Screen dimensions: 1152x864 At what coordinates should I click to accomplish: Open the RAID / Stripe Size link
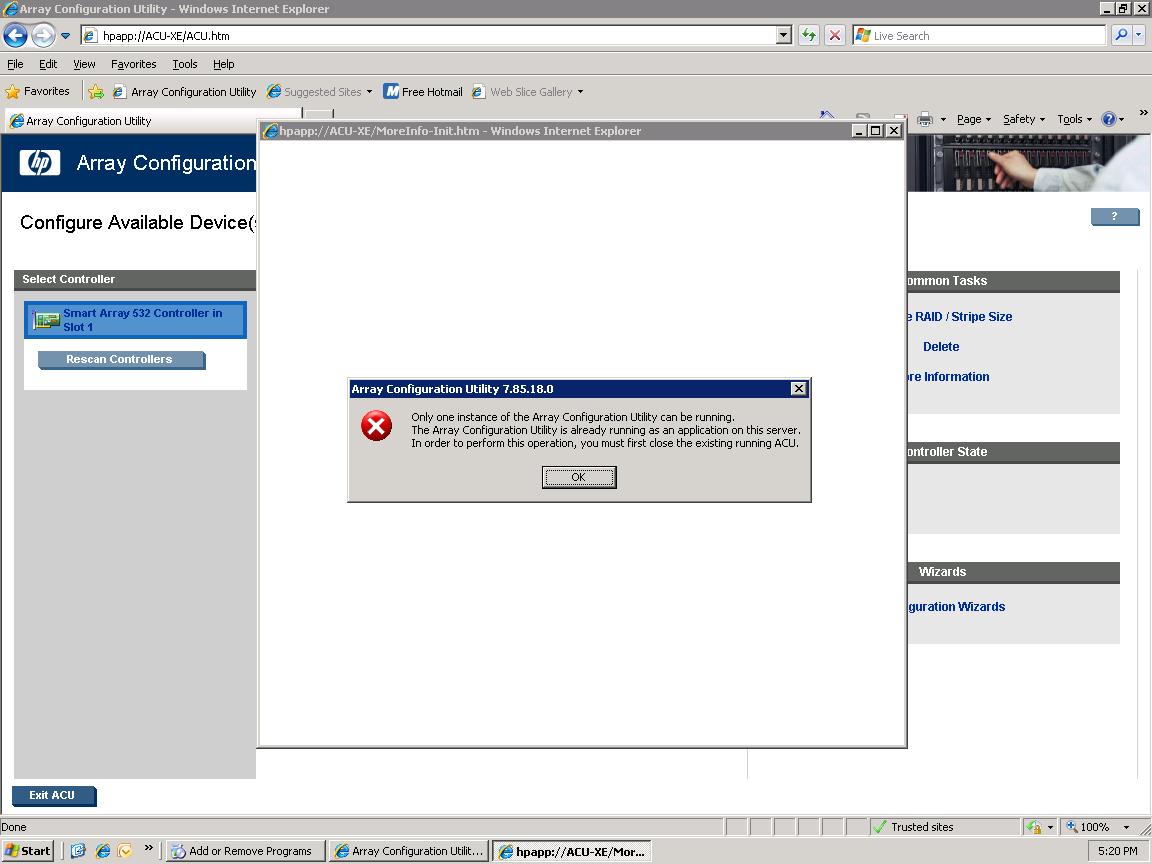pyautogui.click(x=959, y=317)
